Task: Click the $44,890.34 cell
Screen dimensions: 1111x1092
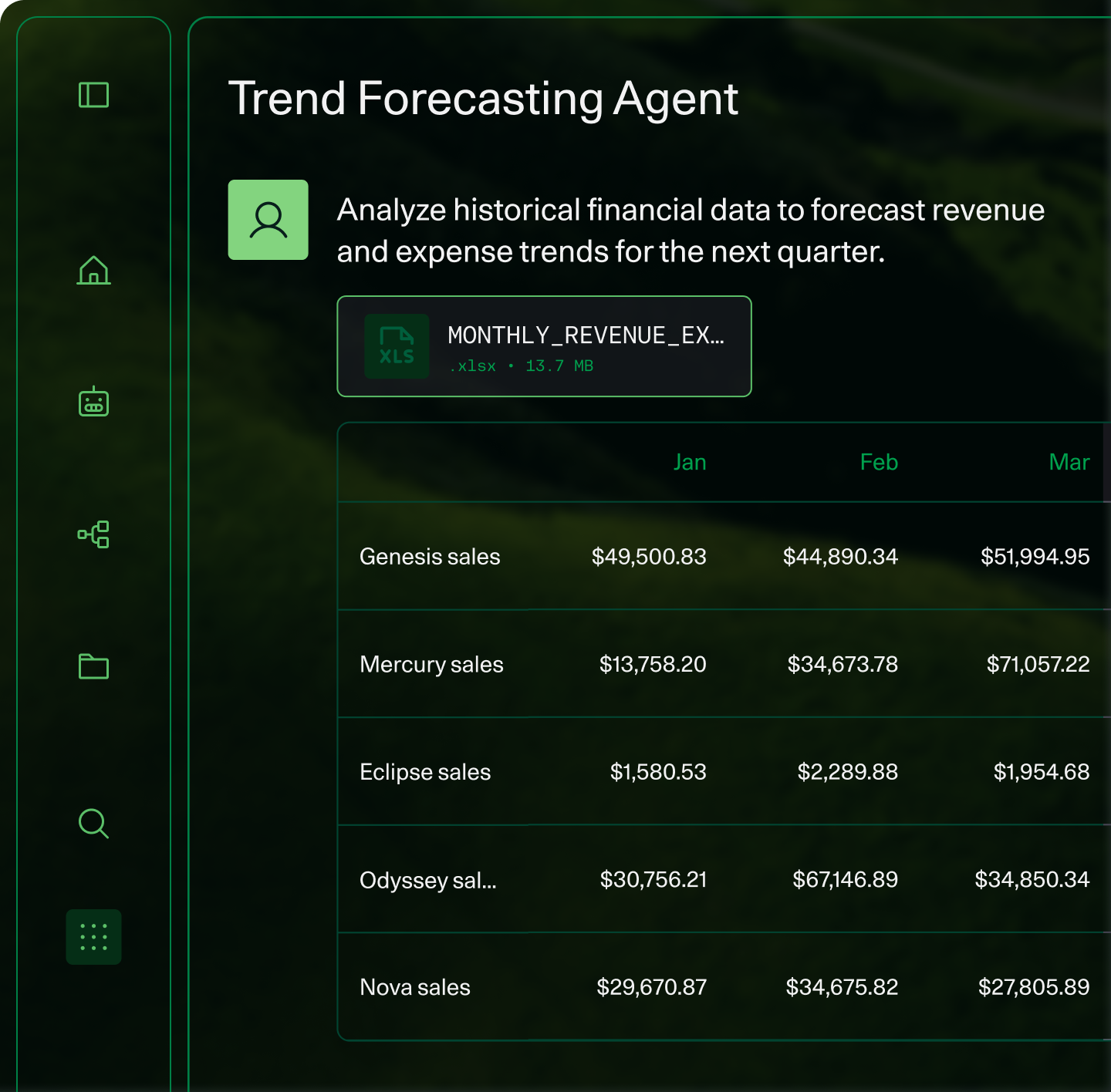Action: coord(840,556)
